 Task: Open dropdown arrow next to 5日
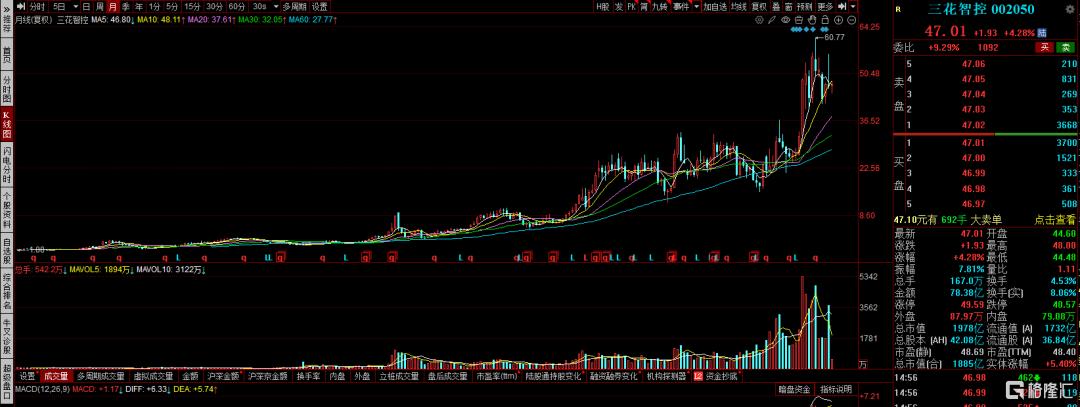76,6
